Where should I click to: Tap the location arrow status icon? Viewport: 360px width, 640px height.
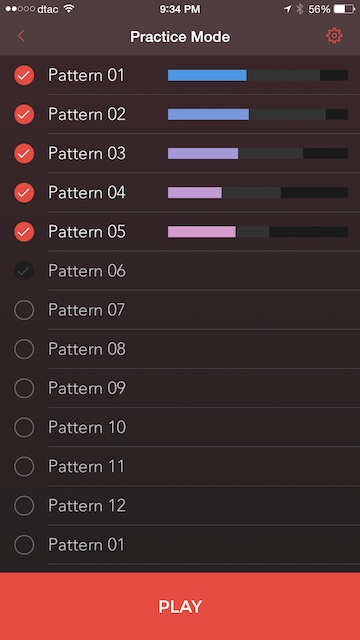(x=288, y=9)
